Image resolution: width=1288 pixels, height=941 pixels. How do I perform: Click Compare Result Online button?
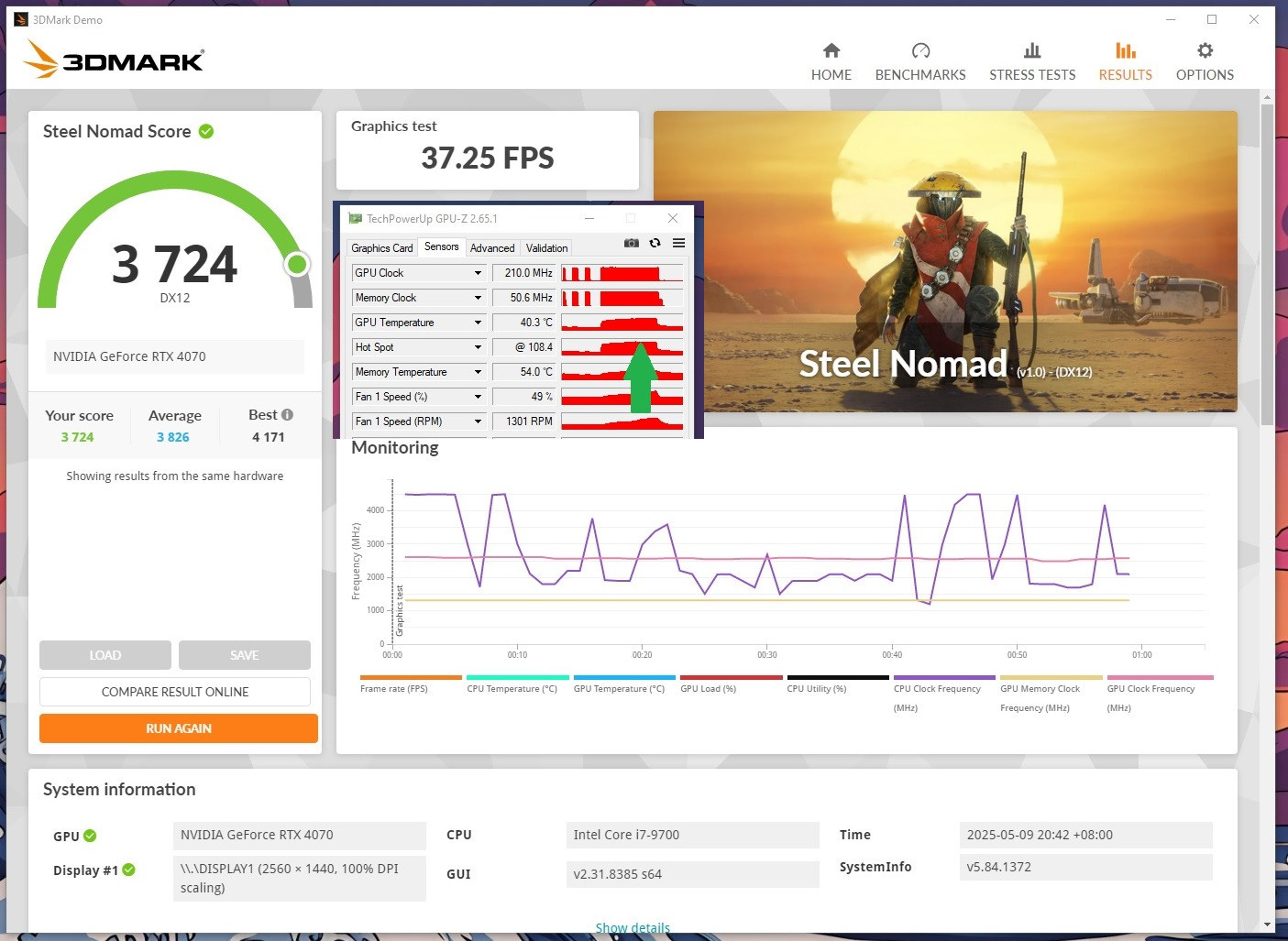175,692
